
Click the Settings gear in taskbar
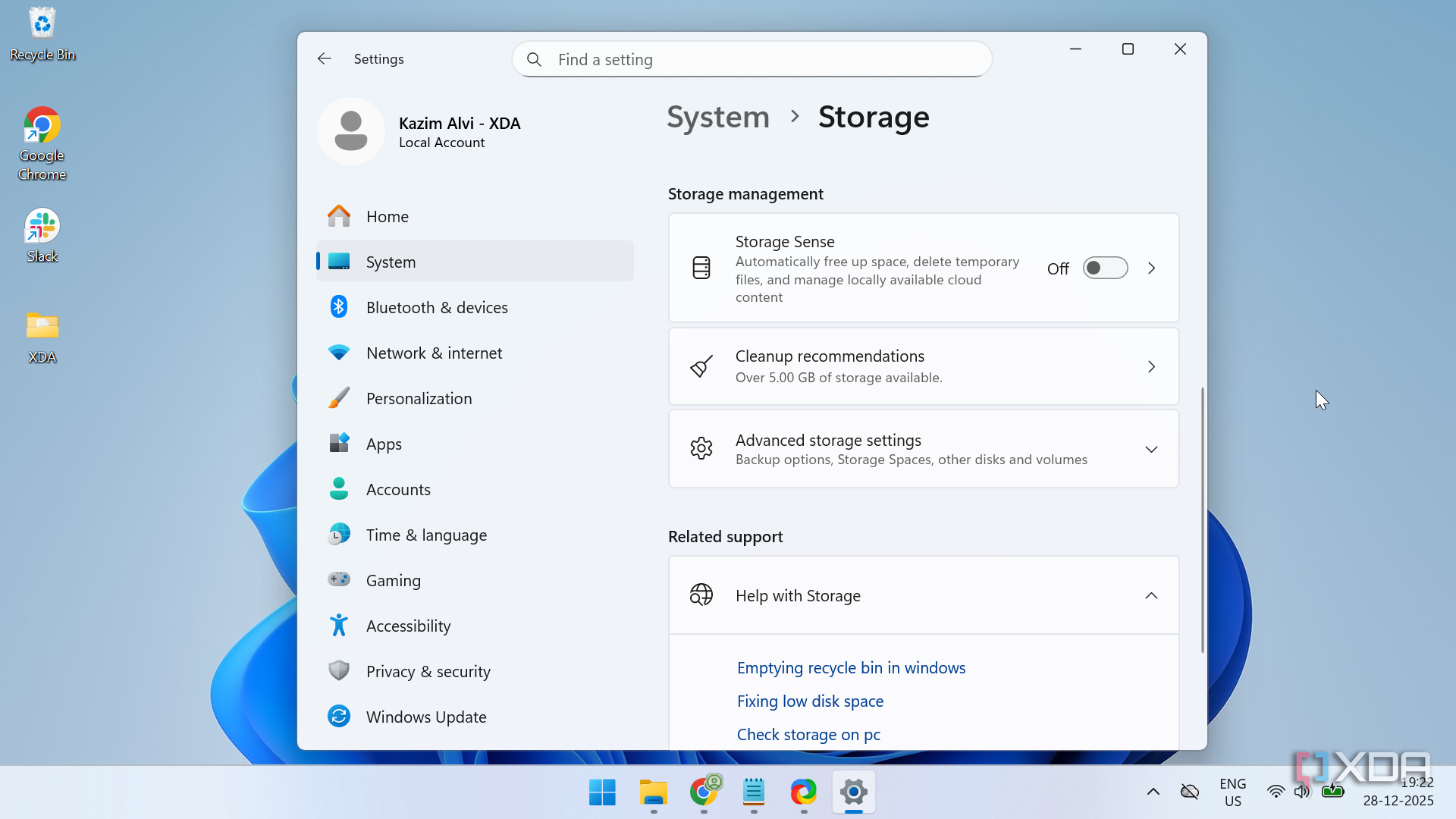tap(854, 792)
